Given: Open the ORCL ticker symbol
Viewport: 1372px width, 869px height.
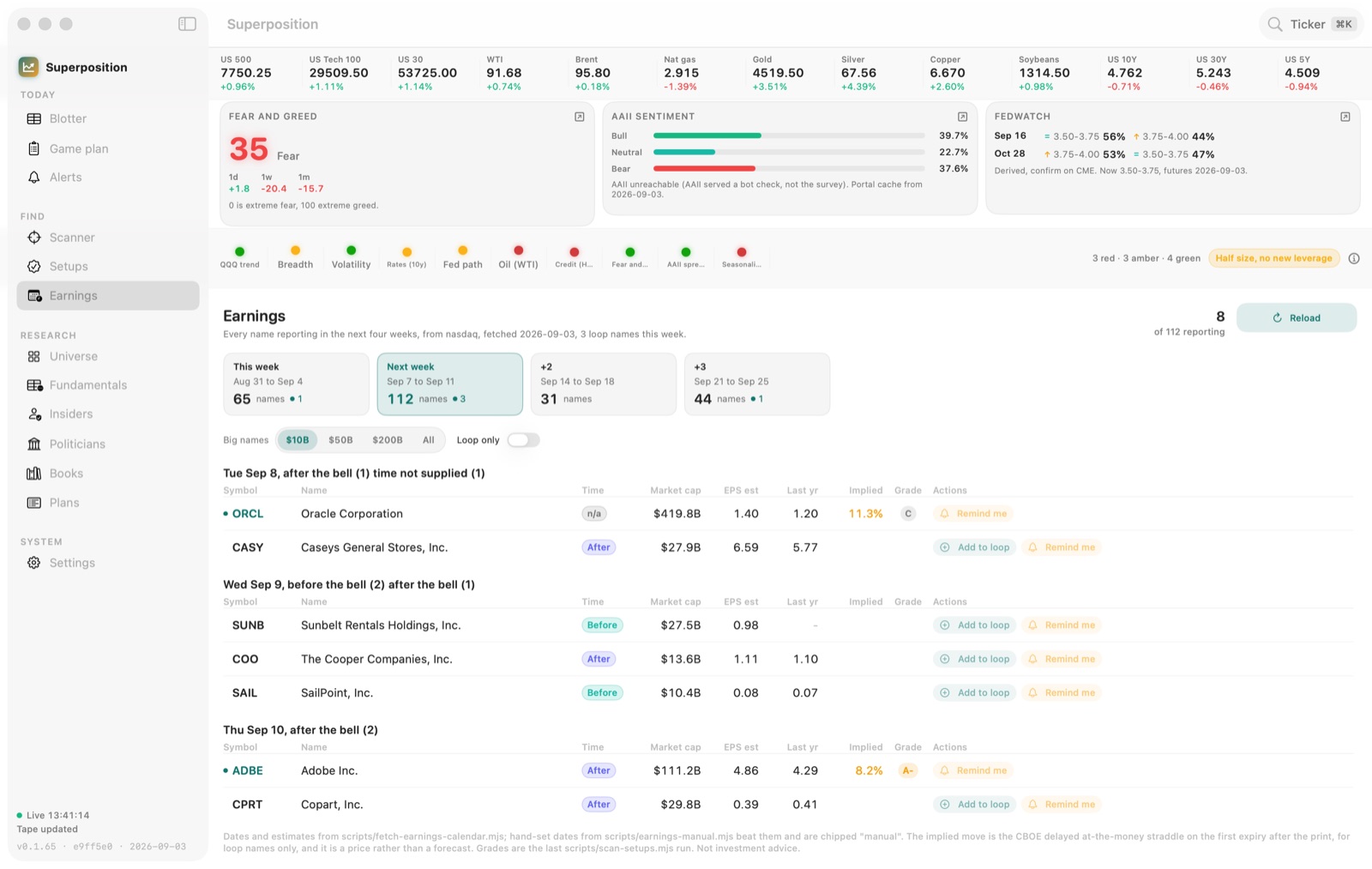Looking at the screenshot, I should [x=248, y=514].
